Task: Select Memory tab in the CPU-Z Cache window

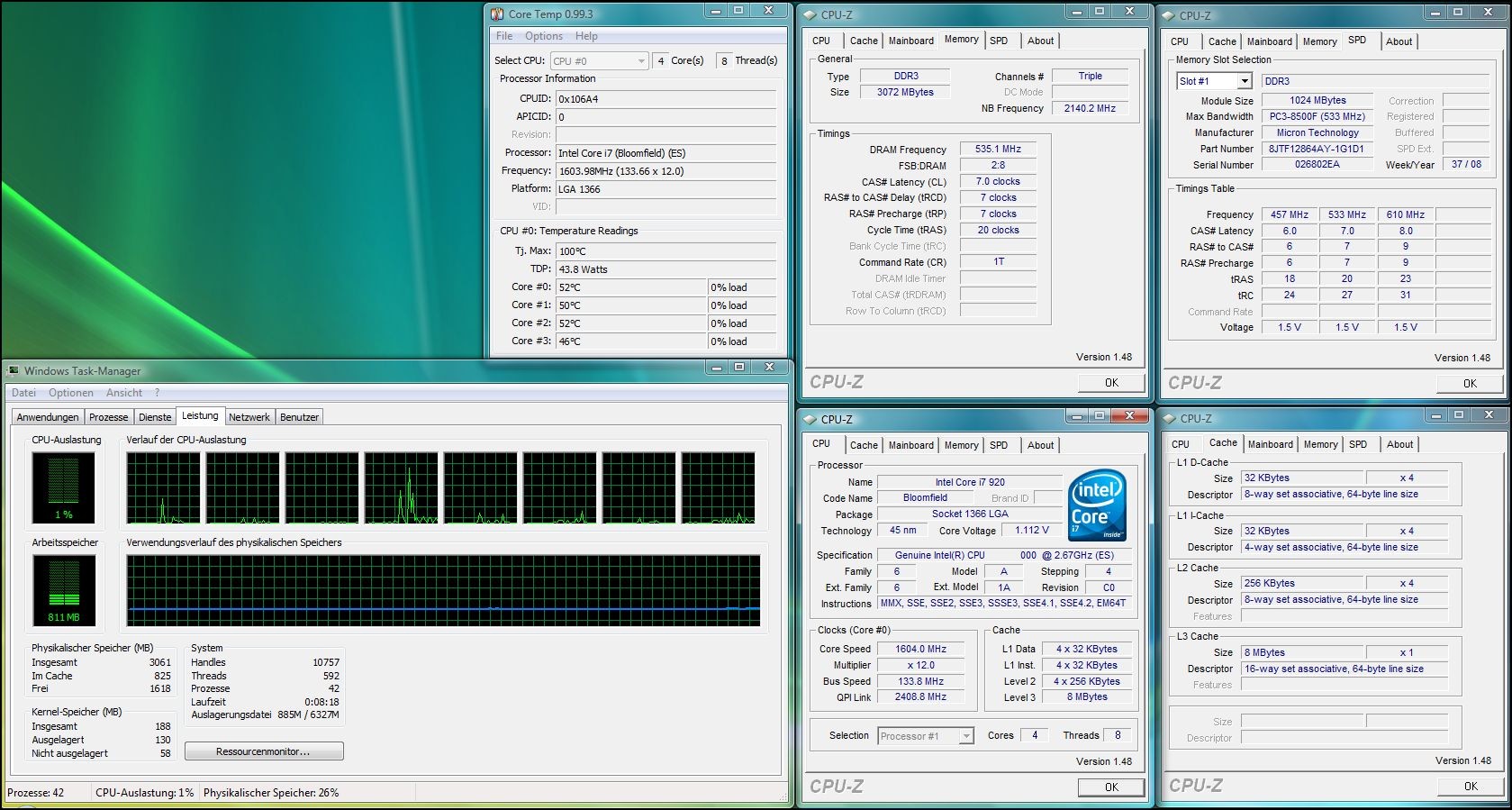Action: click(1320, 444)
